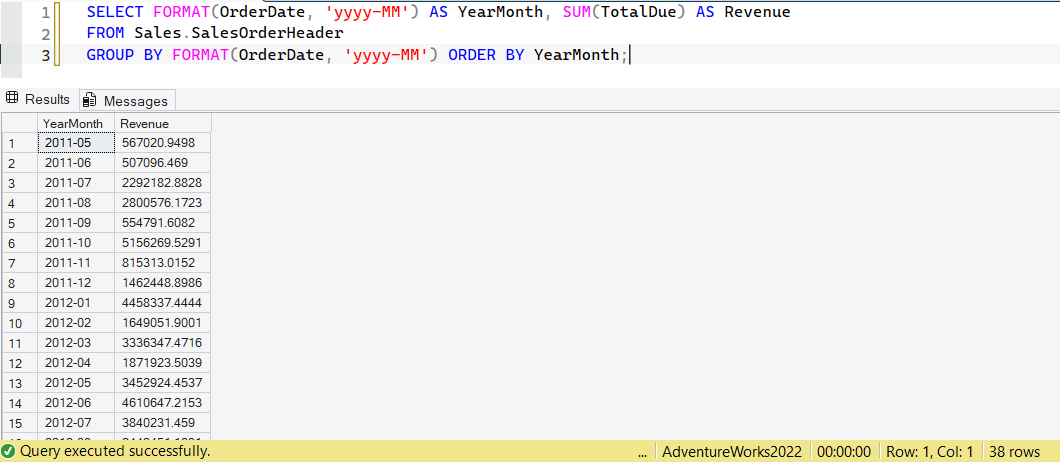Click the AdventureWorks2022 database status entry
This screenshot has height=462, width=1060.
tap(732, 451)
